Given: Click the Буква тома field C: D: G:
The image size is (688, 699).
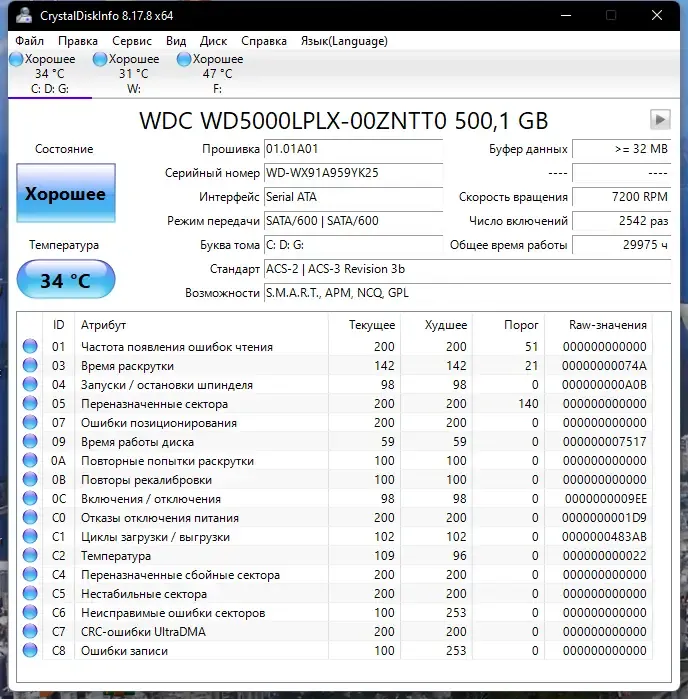Looking at the screenshot, I should (x=353, y=245).
